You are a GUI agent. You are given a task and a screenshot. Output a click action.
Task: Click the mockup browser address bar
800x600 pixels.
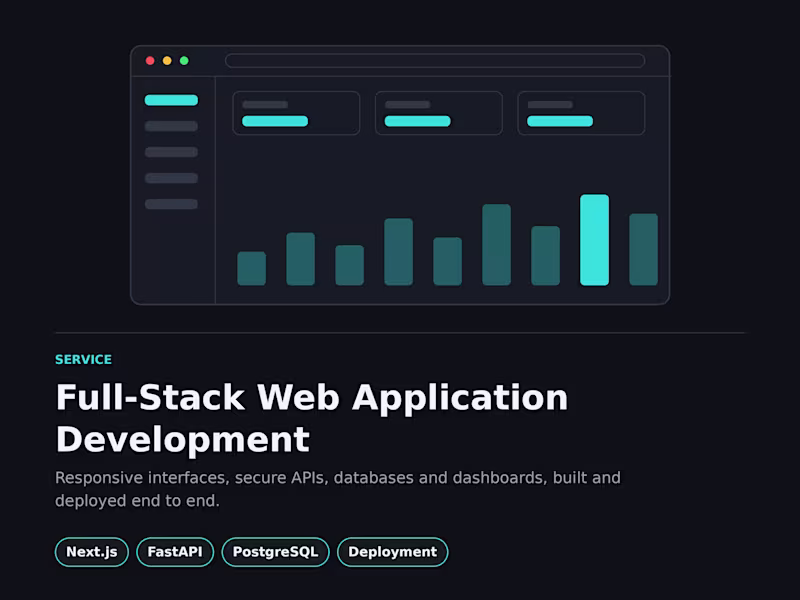point(435,61)
